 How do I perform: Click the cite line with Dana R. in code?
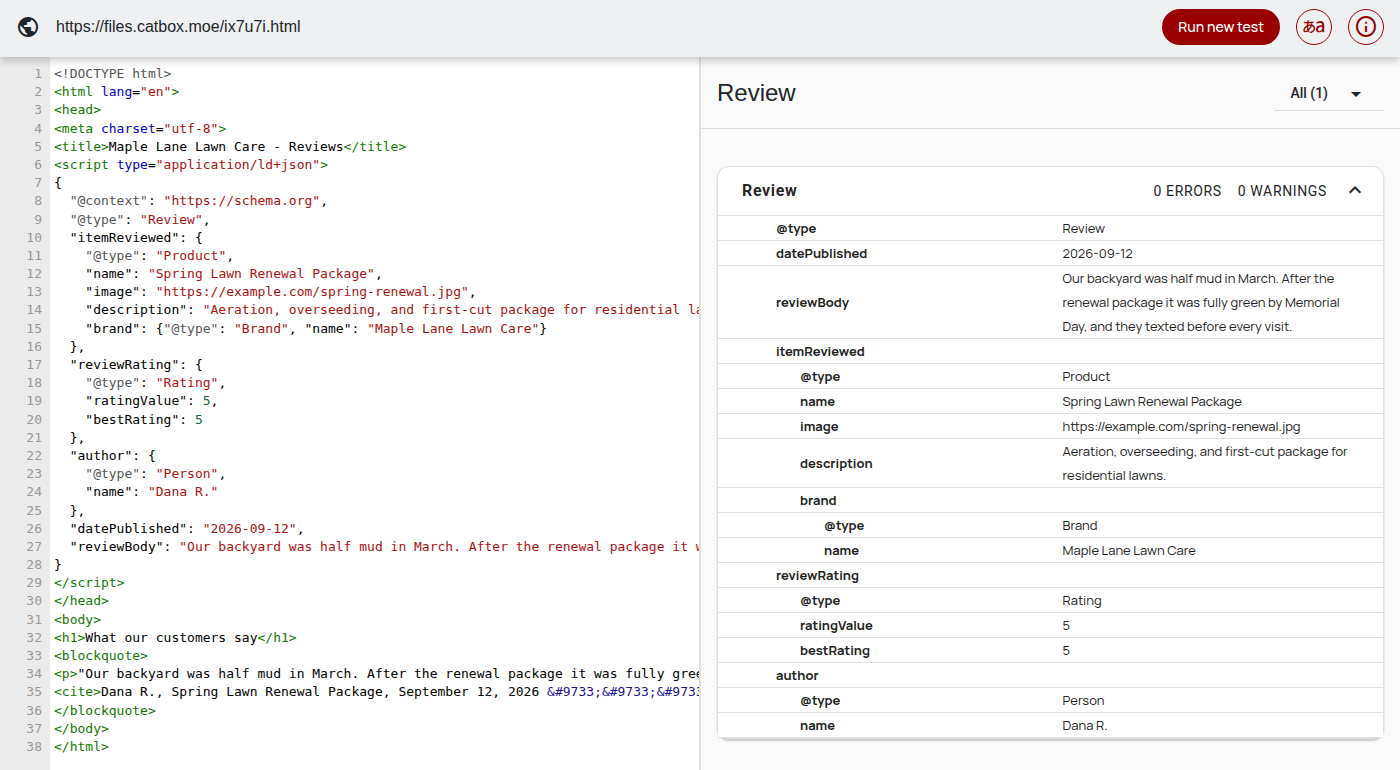point(376,692)
